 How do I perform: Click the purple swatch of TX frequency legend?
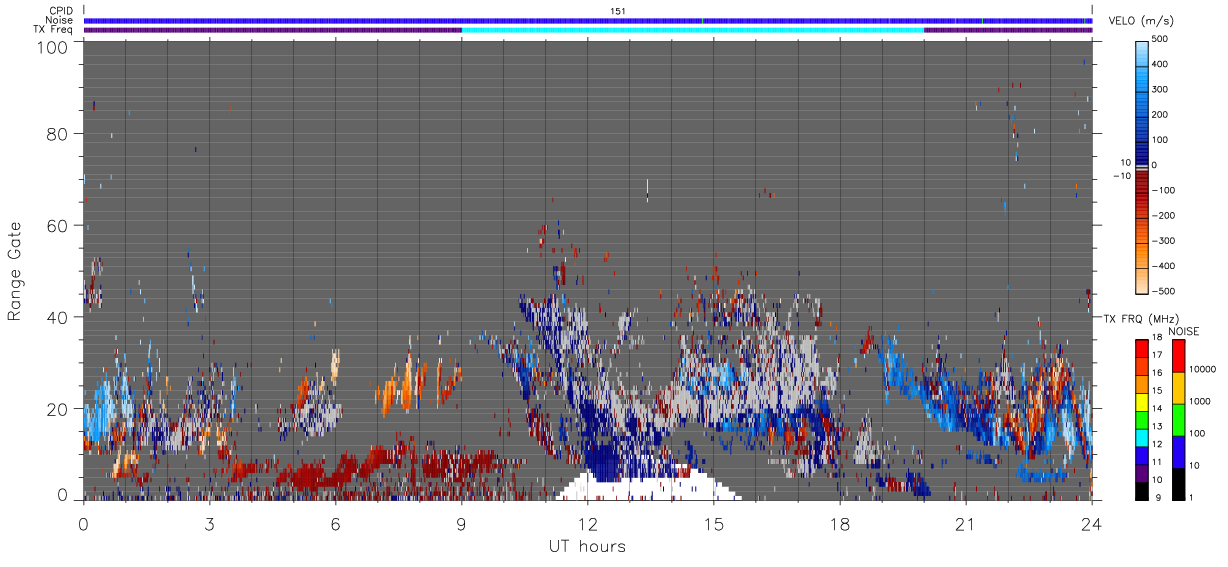coord(1142,473)
